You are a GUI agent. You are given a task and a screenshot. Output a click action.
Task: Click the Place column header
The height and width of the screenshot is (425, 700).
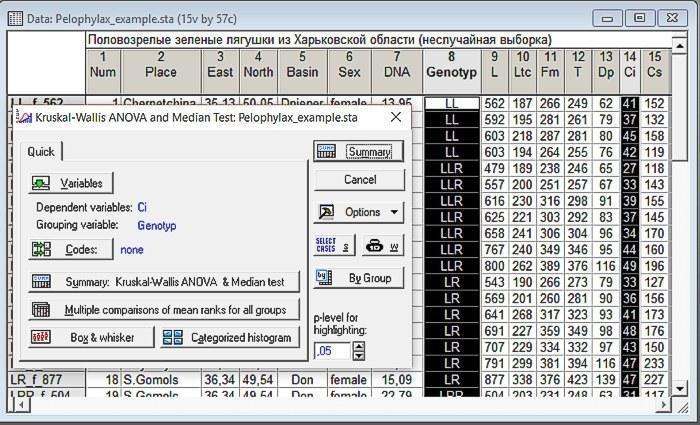click(x=160, y=66)
